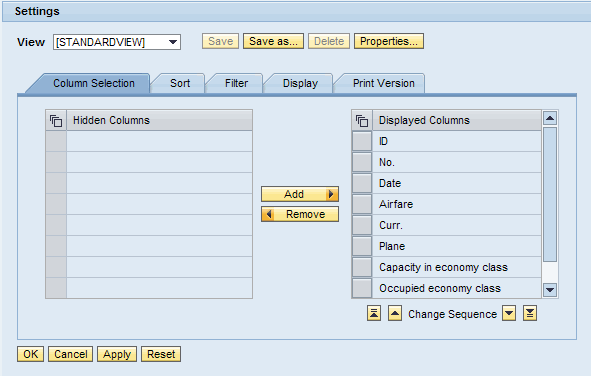The image size is (591, 376).
Task: Click the Airfare column entry
Action: point(457,204)
